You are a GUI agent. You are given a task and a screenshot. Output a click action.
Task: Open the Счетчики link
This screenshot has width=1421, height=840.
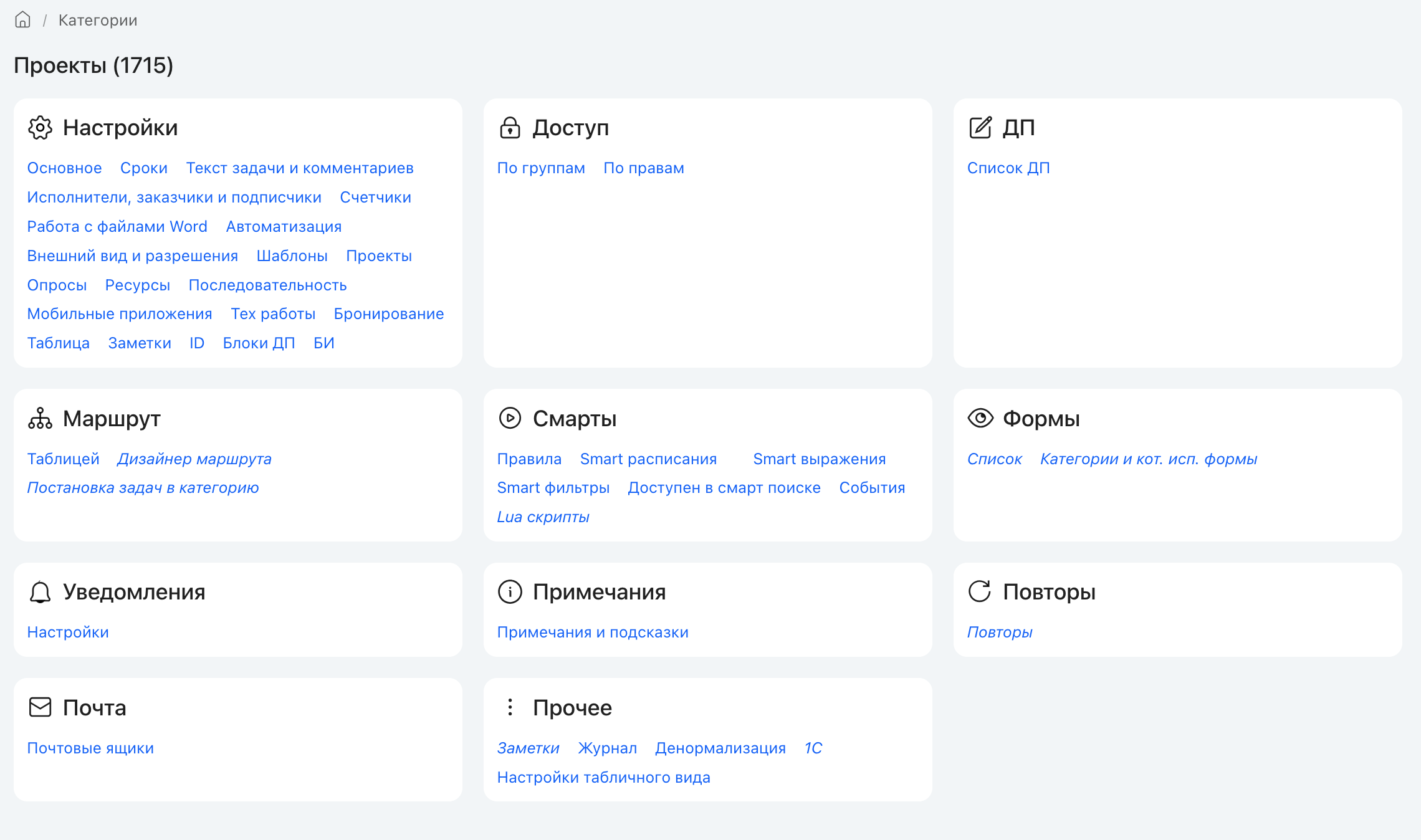(376, 198)
